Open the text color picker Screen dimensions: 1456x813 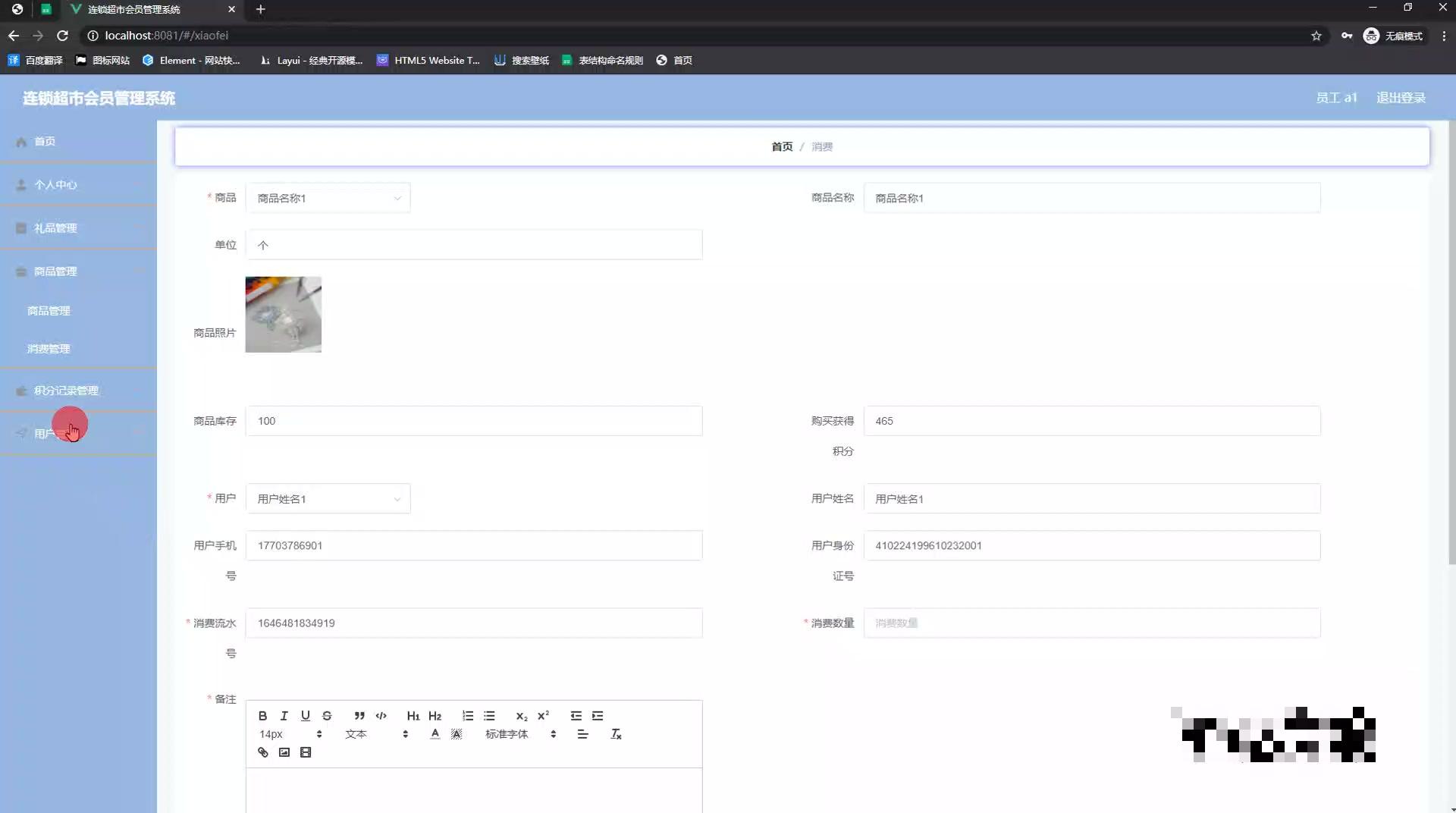click(x=435, y=734)
